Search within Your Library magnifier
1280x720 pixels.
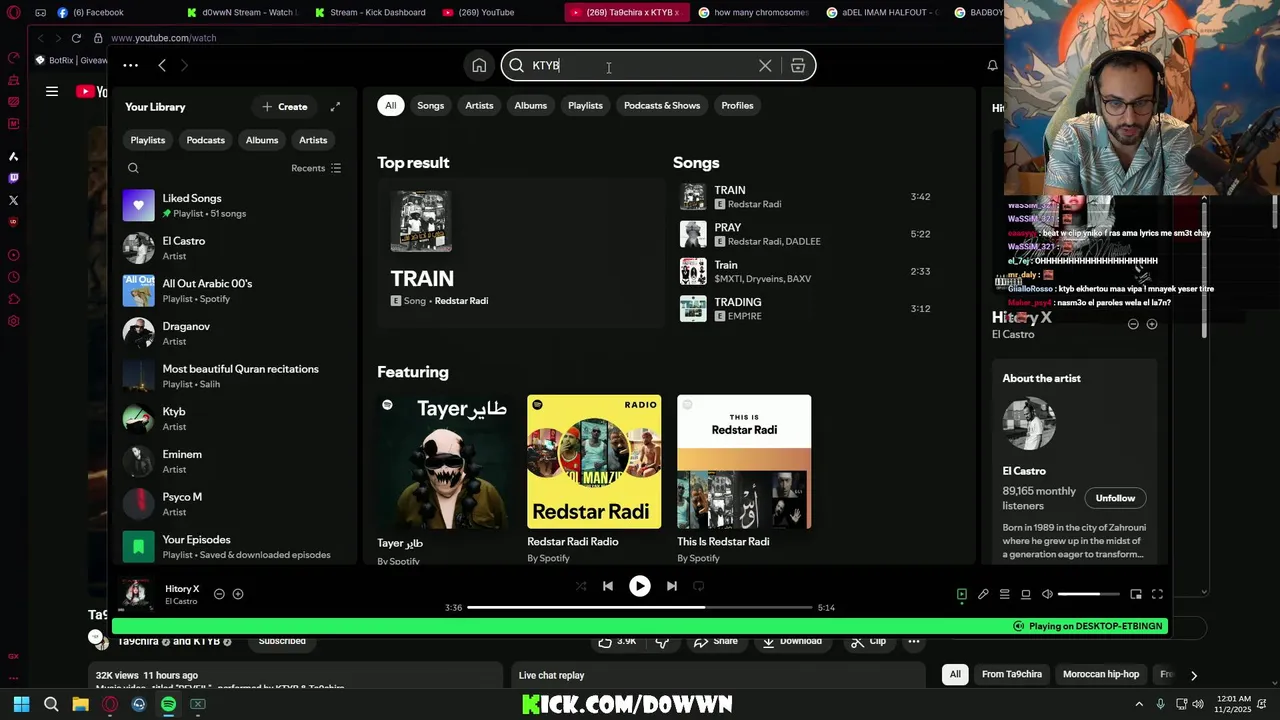coord(133,168)
